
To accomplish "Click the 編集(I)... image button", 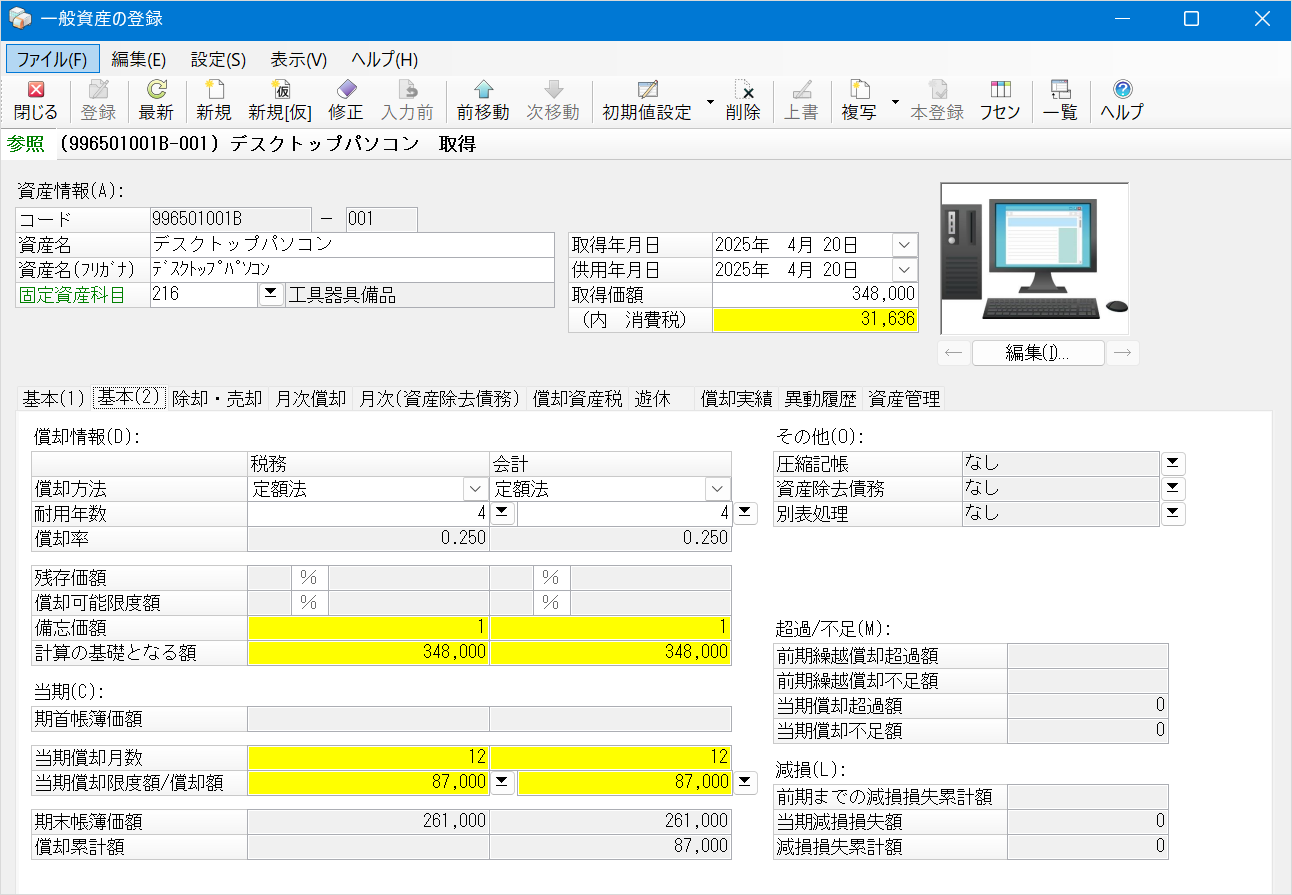I will 1038,352.
